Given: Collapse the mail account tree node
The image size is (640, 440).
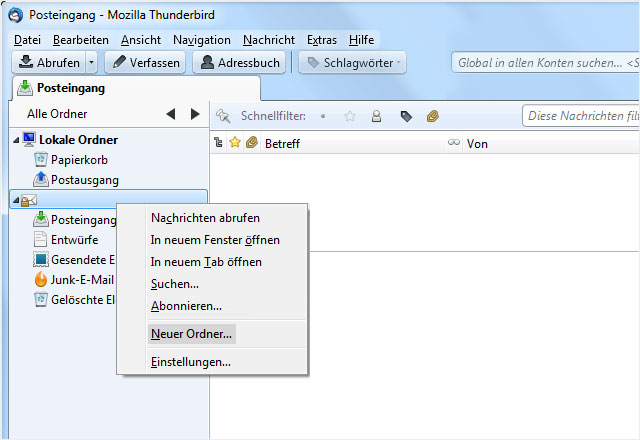Looking at the screenshot, I should 16,200.
